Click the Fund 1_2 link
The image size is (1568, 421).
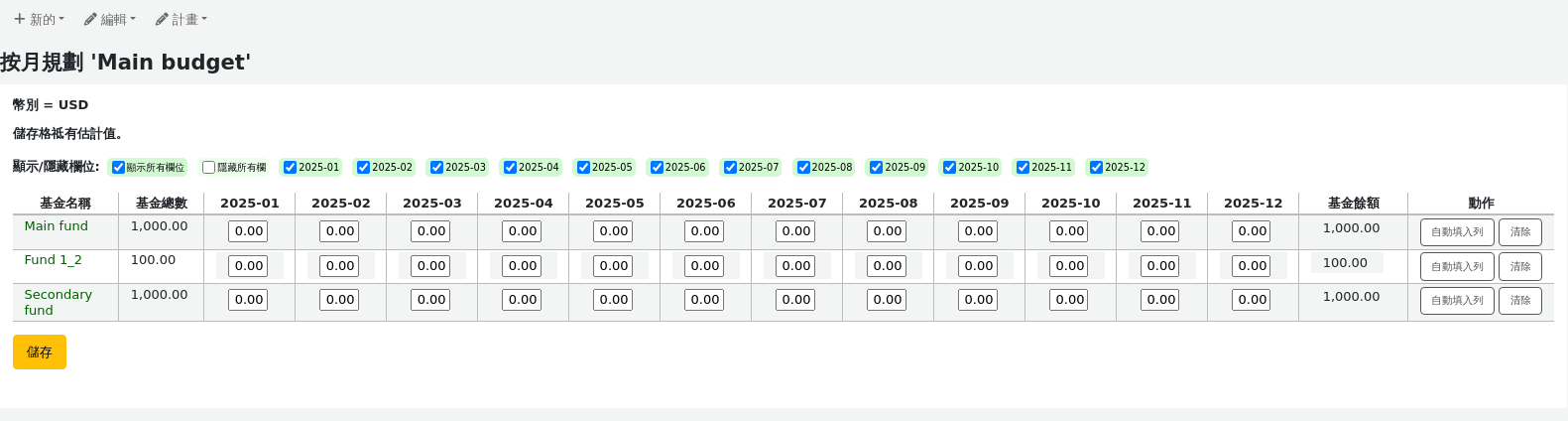(54, 260)
